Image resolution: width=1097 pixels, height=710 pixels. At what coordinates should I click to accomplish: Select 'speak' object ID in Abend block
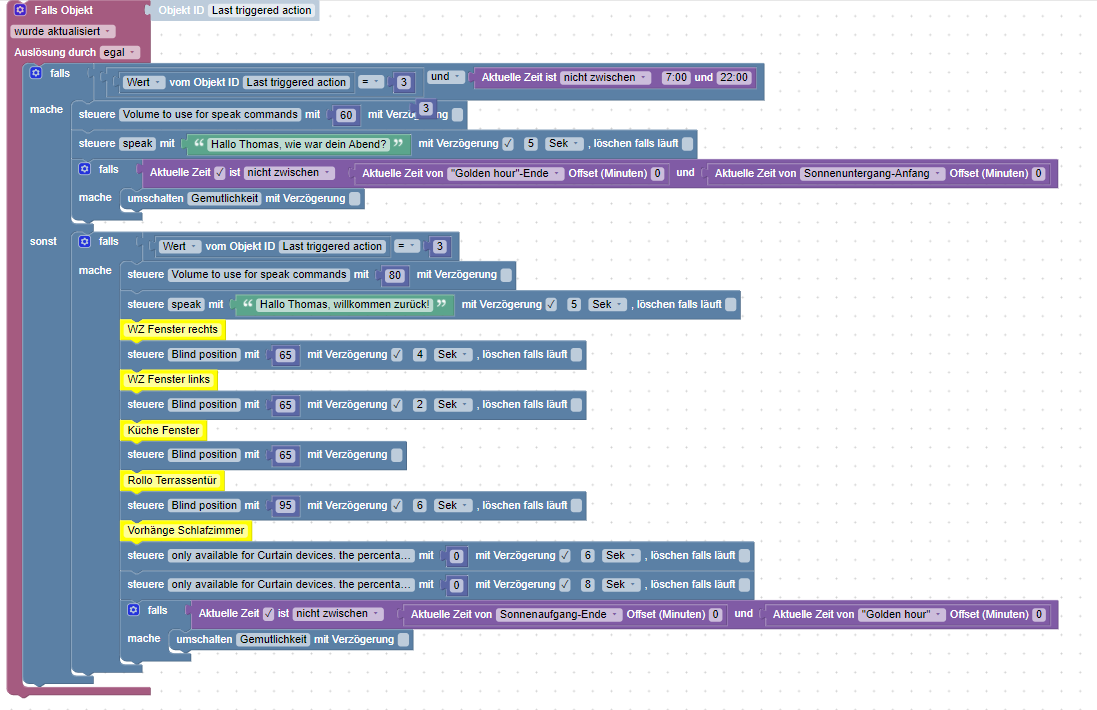click(137, 143)
